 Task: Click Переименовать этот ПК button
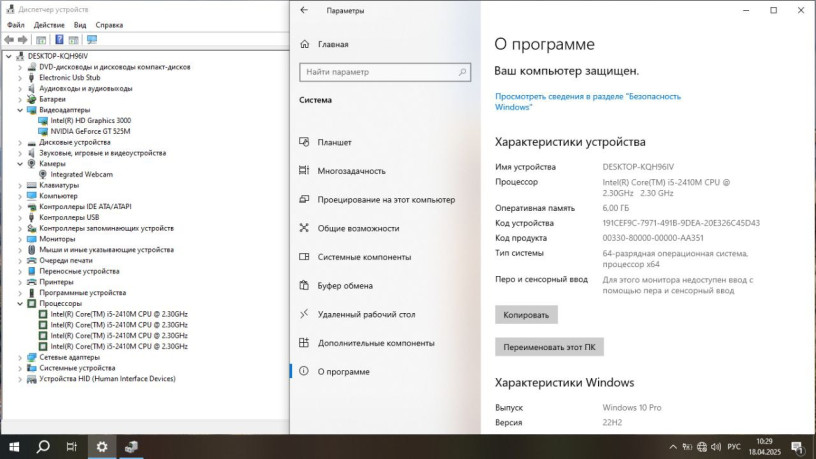[549, 347]
